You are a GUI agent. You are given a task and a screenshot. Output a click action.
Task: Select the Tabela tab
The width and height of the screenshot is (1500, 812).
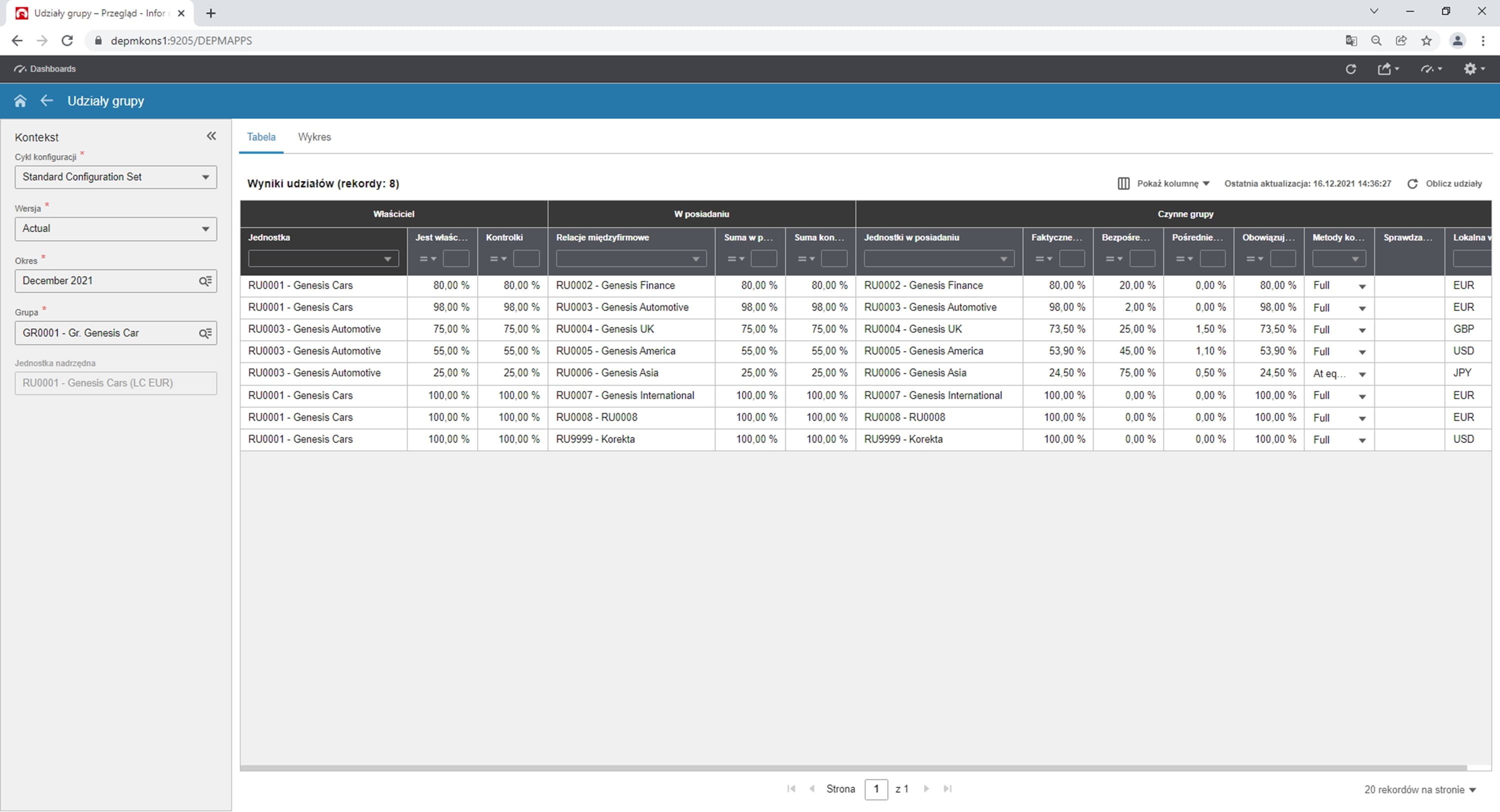(261, 137)
